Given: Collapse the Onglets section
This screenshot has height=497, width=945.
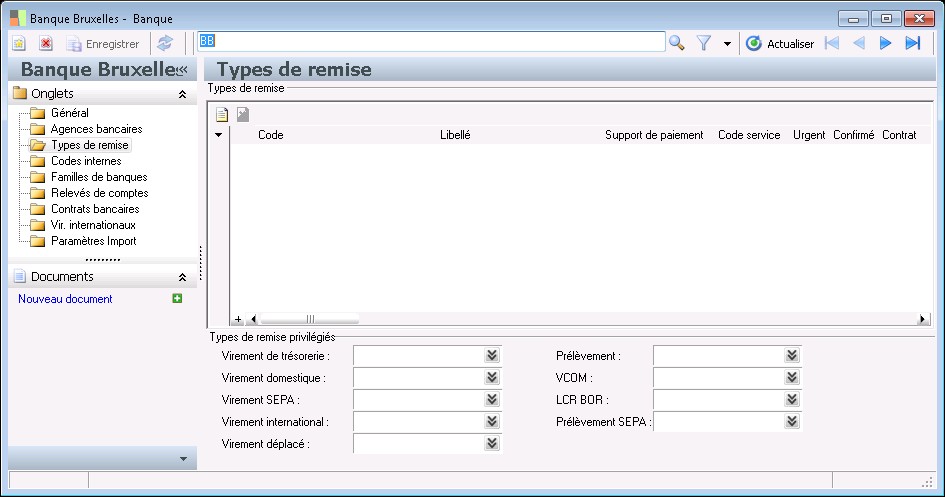Looking at the screenshot, I should coord(182,94).
